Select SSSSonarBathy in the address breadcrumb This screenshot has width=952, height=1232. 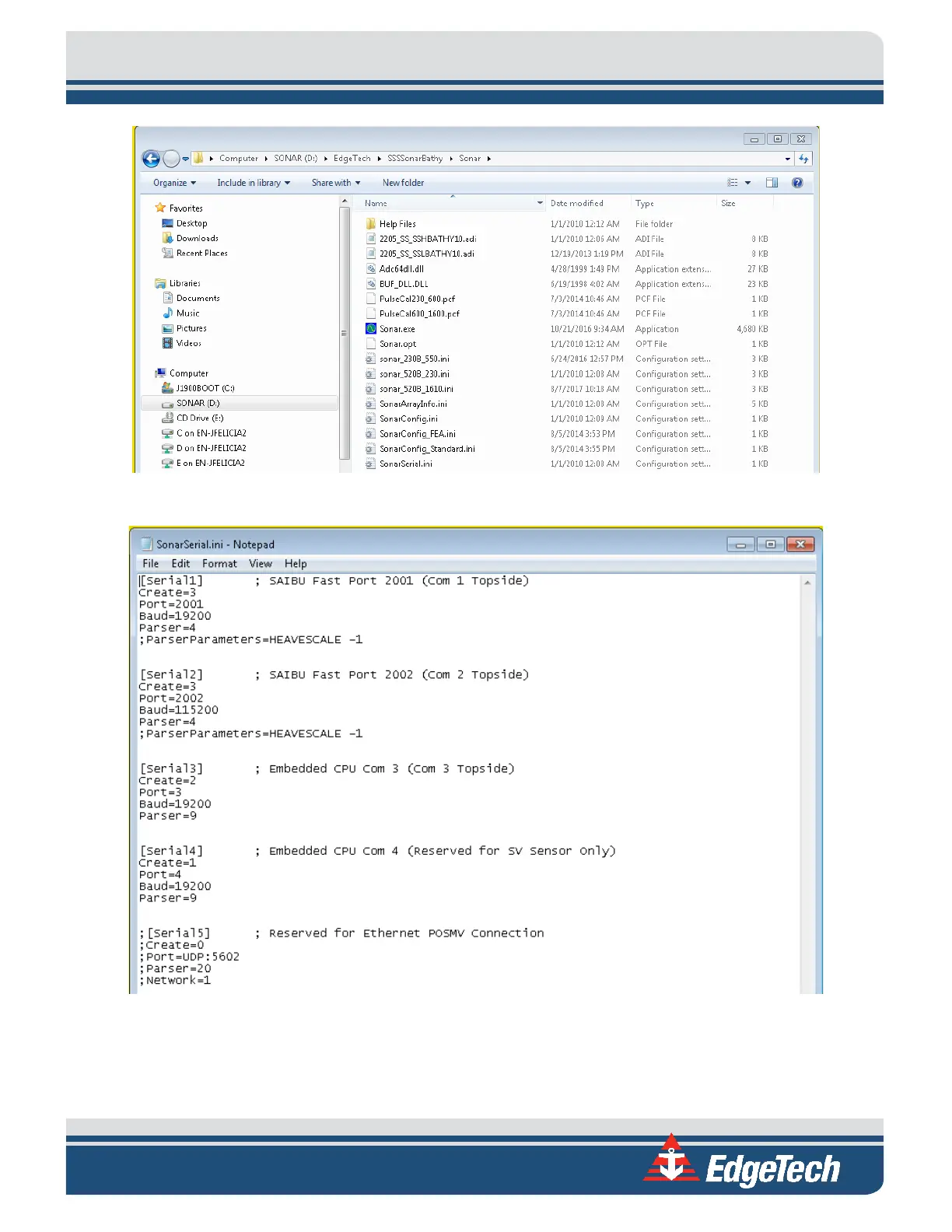click(415, 159)
